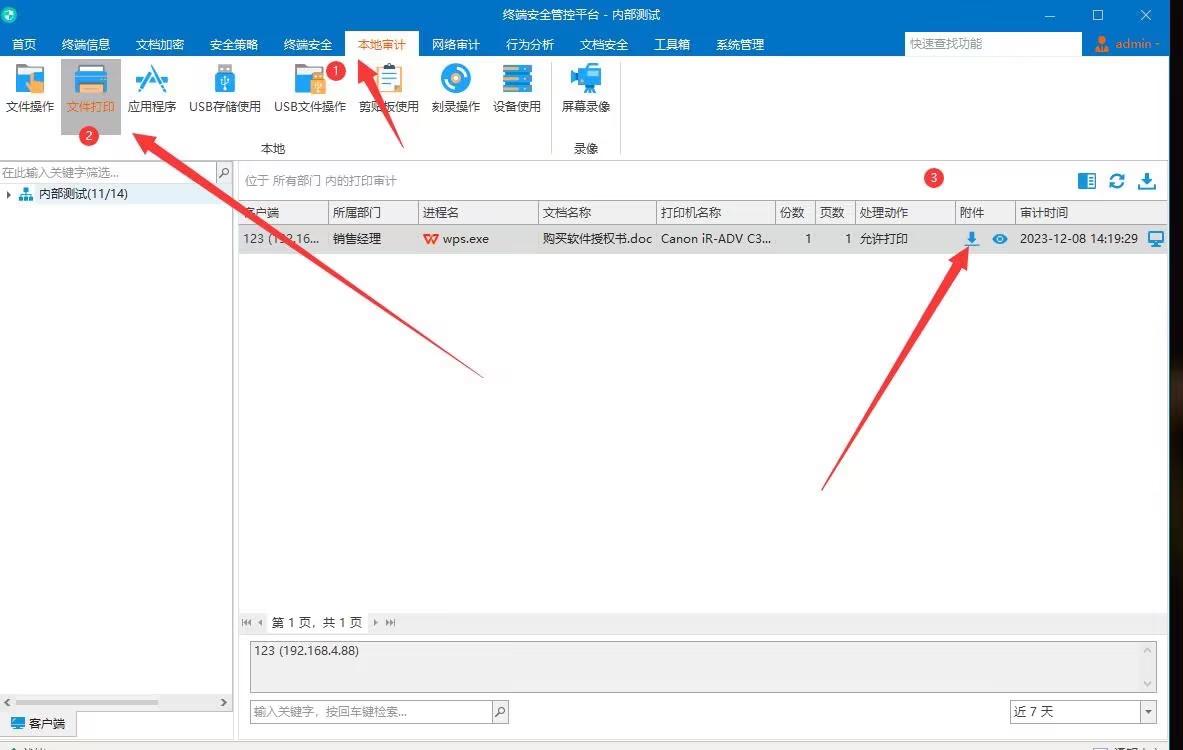Switch to 首页 tab
Screen dimensions: 1183x750
pos(24,45)
